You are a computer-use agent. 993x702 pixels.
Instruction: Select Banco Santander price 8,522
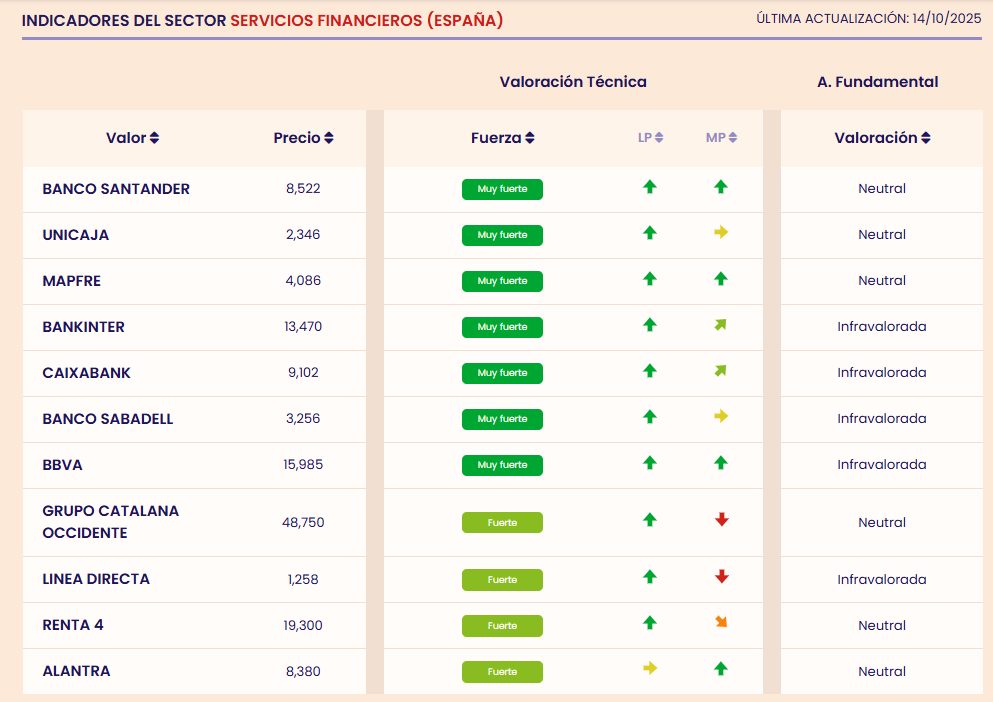303,189
